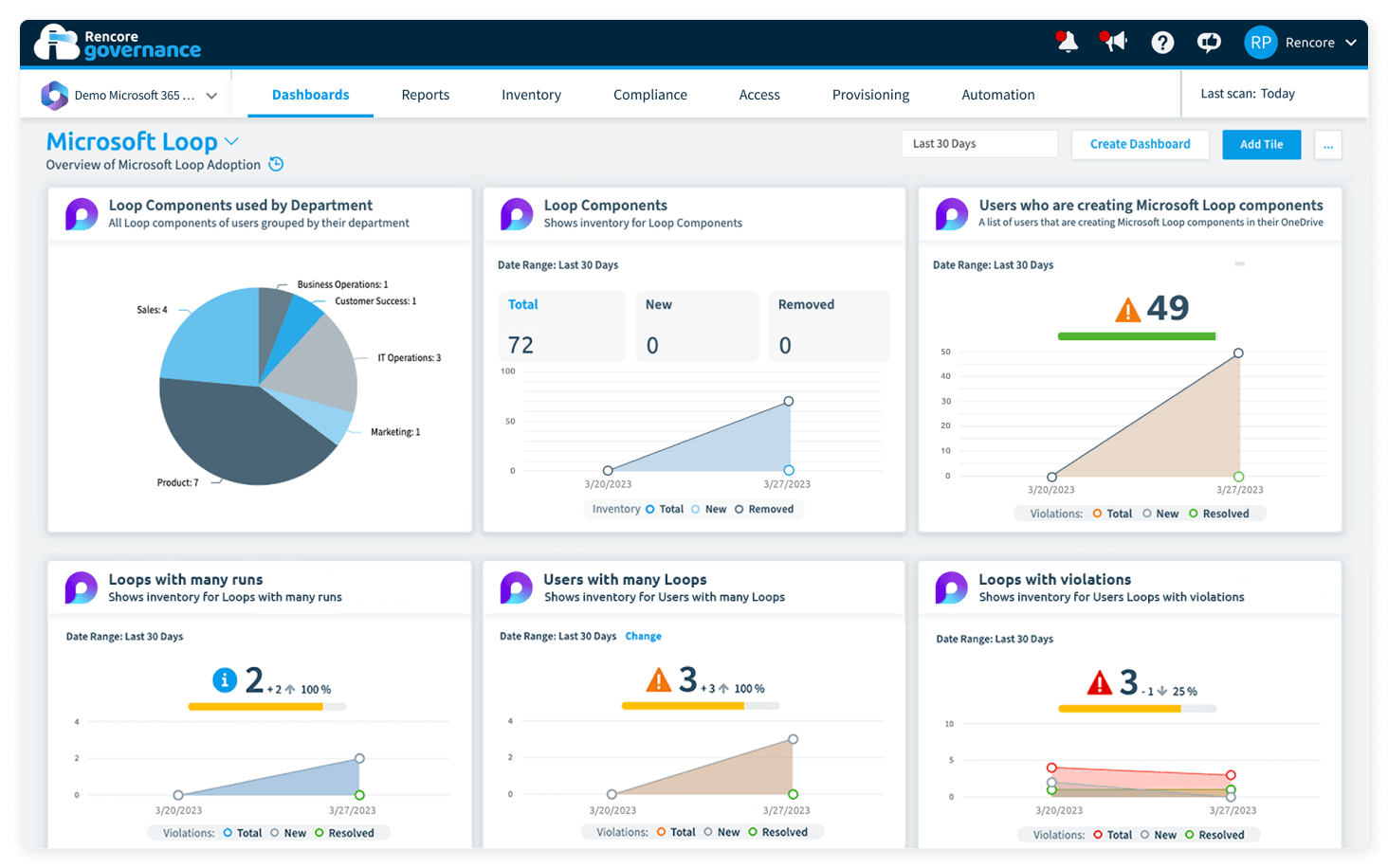Click the RP user avatar
1388x868 pixels.
point(1260,43)
